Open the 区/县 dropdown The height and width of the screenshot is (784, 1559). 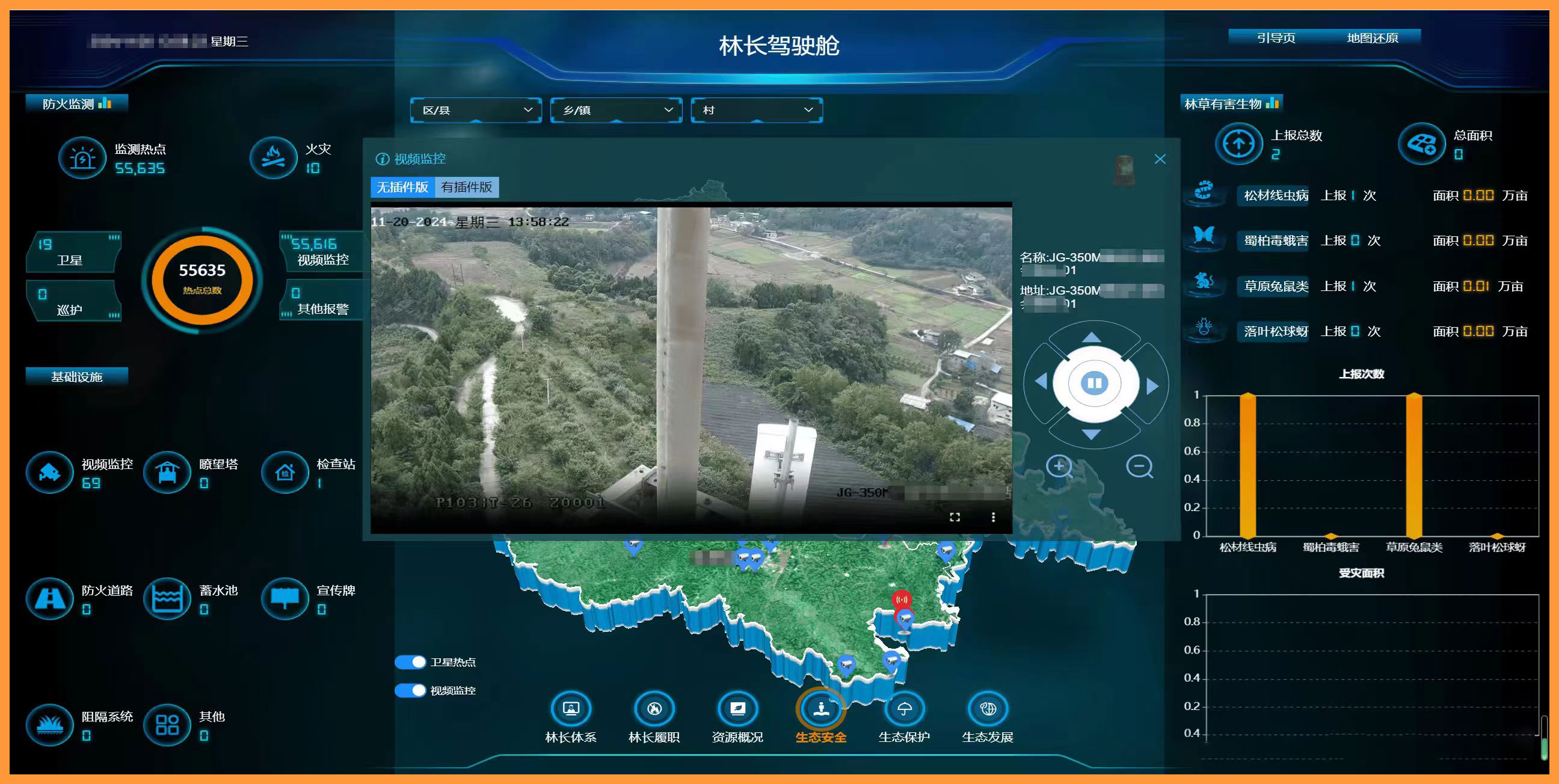coord(476,110)
